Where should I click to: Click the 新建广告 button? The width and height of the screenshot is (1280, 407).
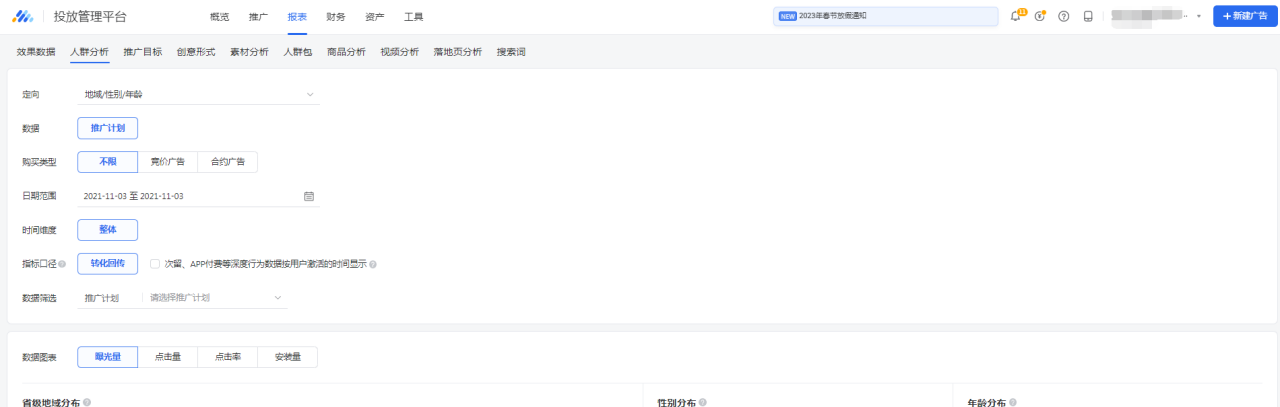pos(1245,16)
